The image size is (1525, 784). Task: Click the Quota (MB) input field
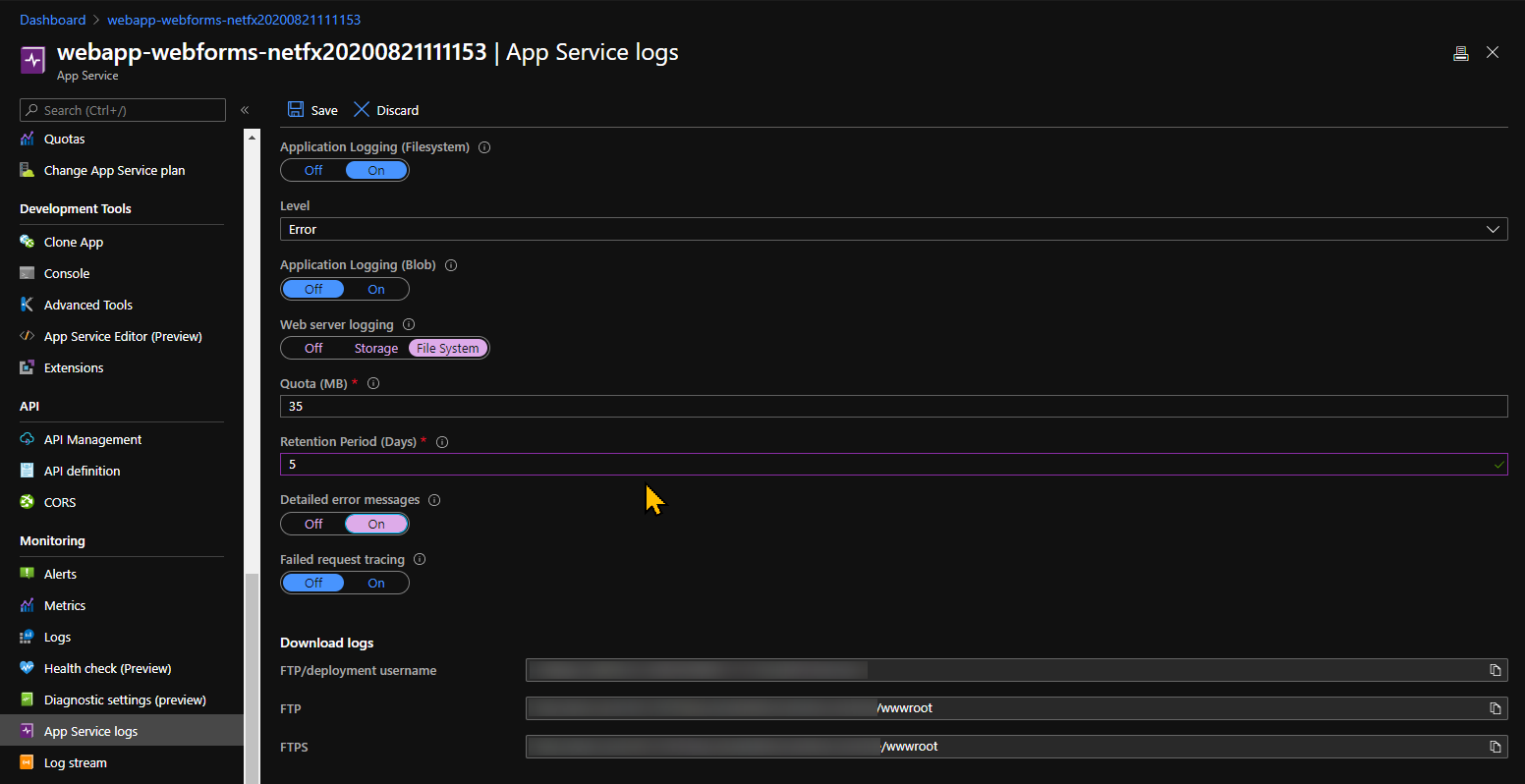coord(893,406)
